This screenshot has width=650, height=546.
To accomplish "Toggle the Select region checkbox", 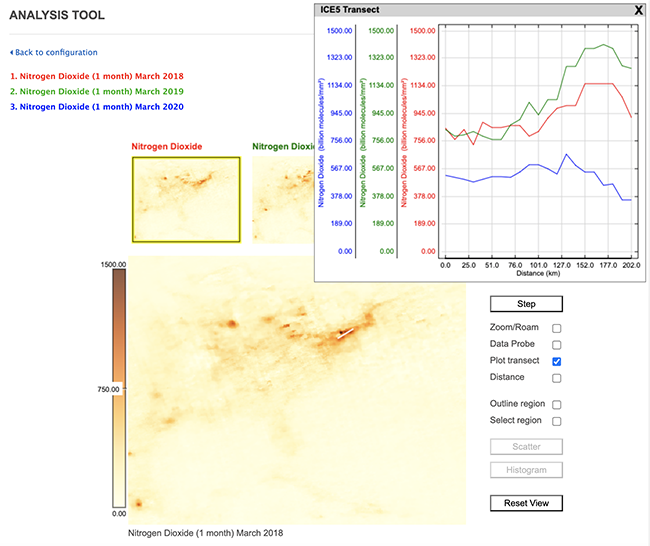I will tap(557, 421).
